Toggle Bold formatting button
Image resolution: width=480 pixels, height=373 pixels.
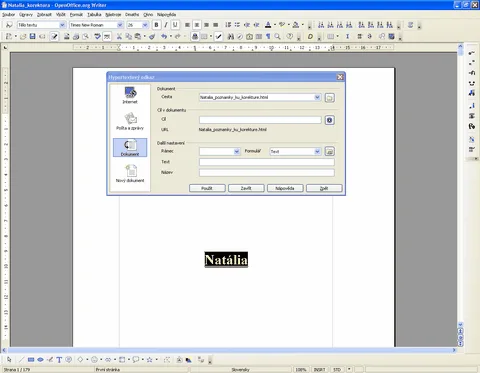156,25
